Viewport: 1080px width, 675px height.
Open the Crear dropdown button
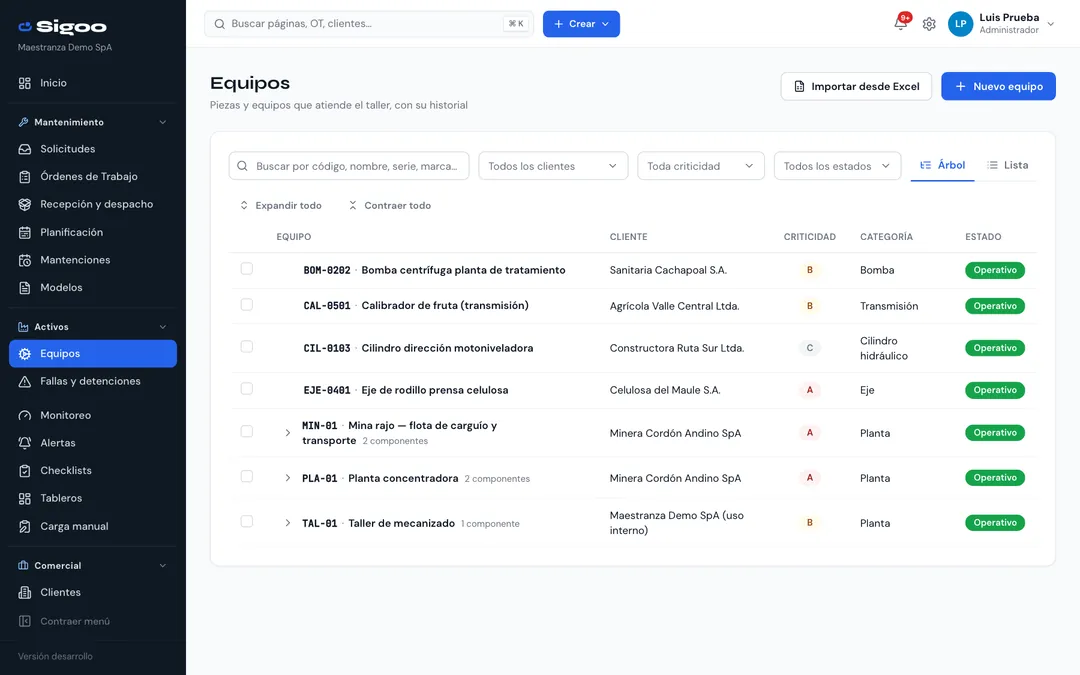point(581,24)
